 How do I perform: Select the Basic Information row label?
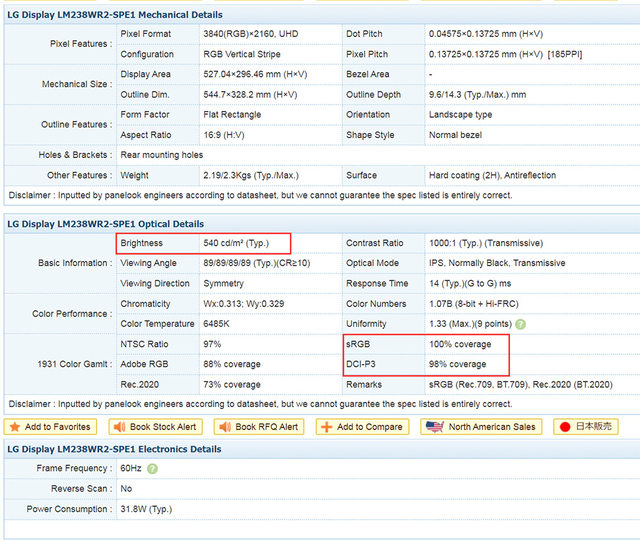pyautogui.click(x=75, y=263)
